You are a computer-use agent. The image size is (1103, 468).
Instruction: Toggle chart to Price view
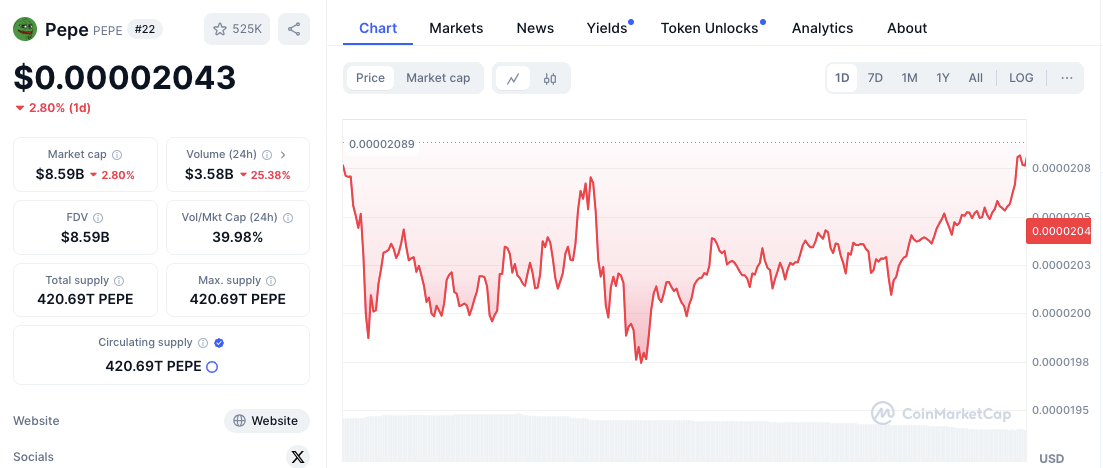pyautogui.click(x=370, y=78)
